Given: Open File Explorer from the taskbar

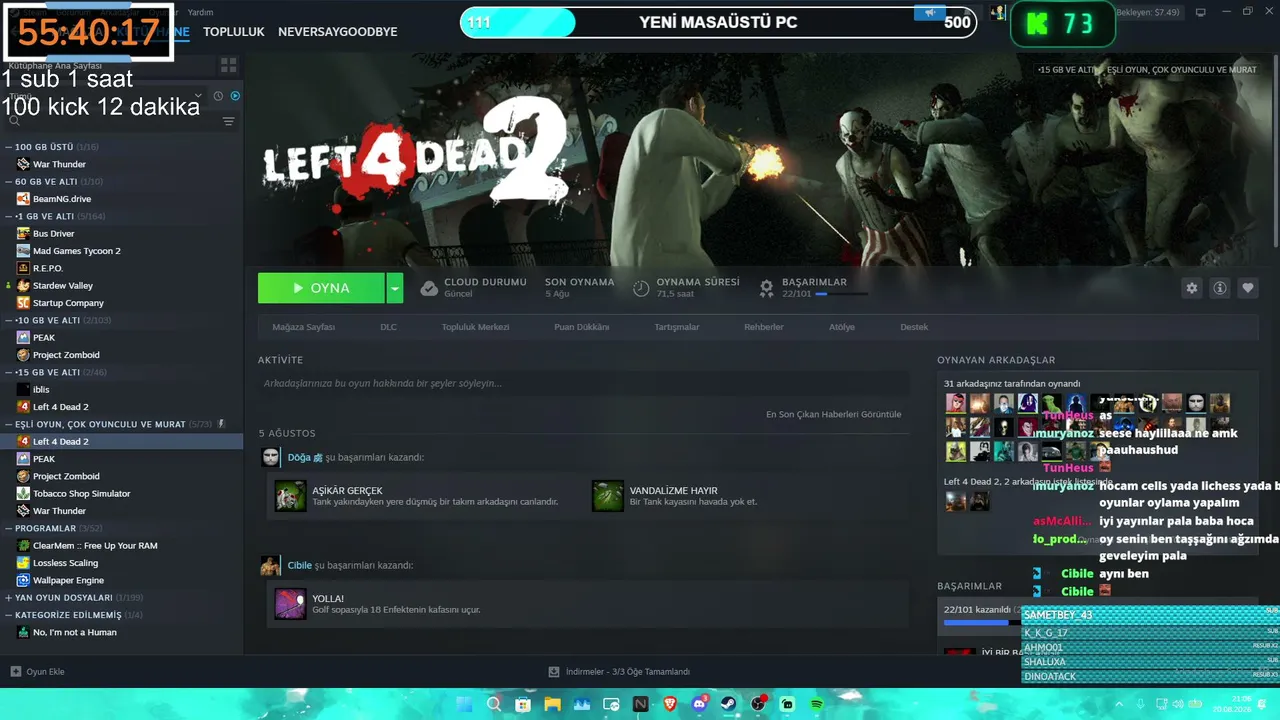Looking at the screenshot, I should click(x=552, y=704).
